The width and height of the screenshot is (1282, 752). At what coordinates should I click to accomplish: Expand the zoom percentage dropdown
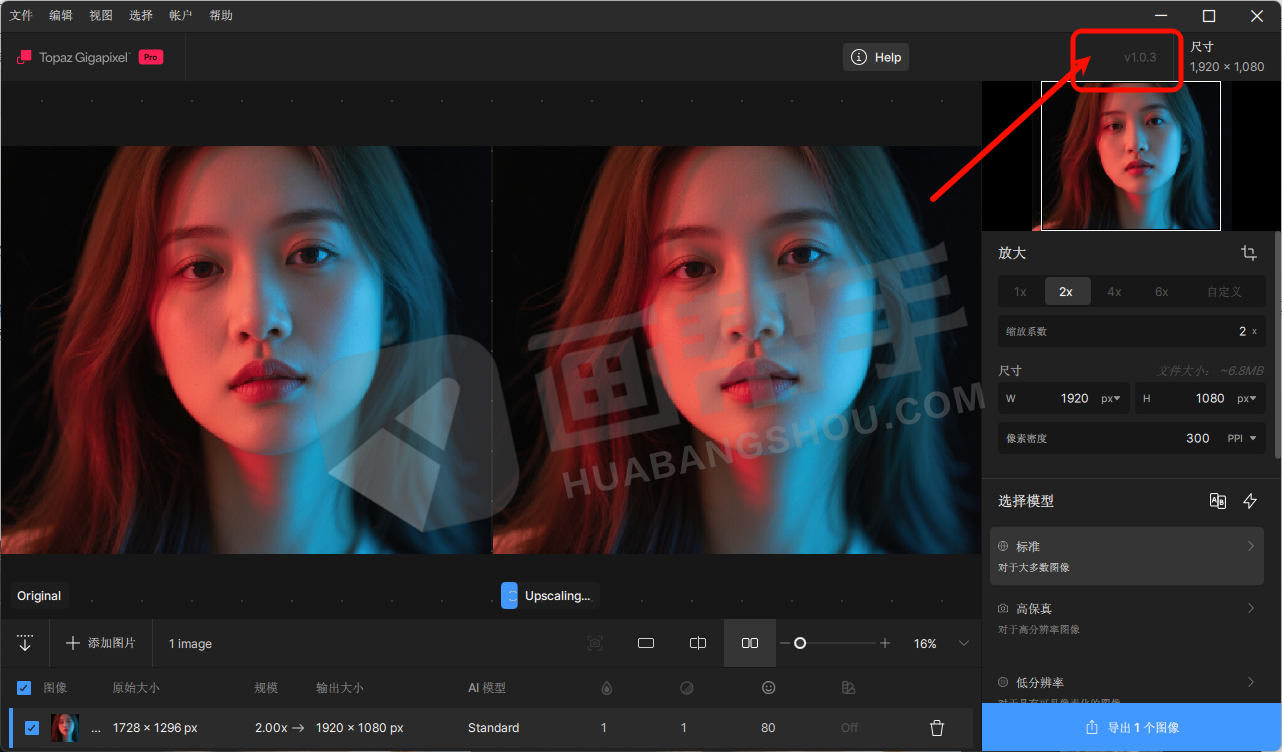(964, 643)
